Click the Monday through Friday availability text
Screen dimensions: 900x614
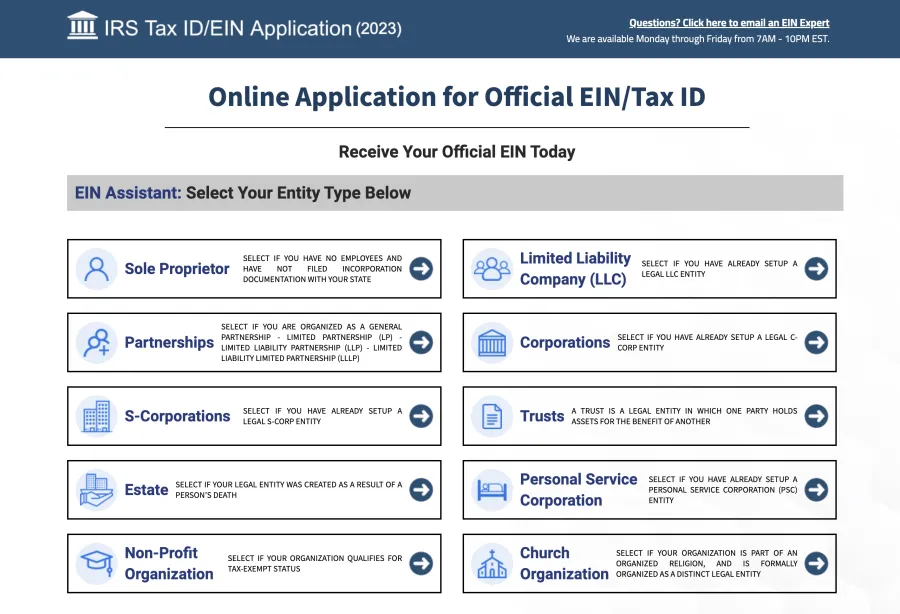[x=698, y=39]
